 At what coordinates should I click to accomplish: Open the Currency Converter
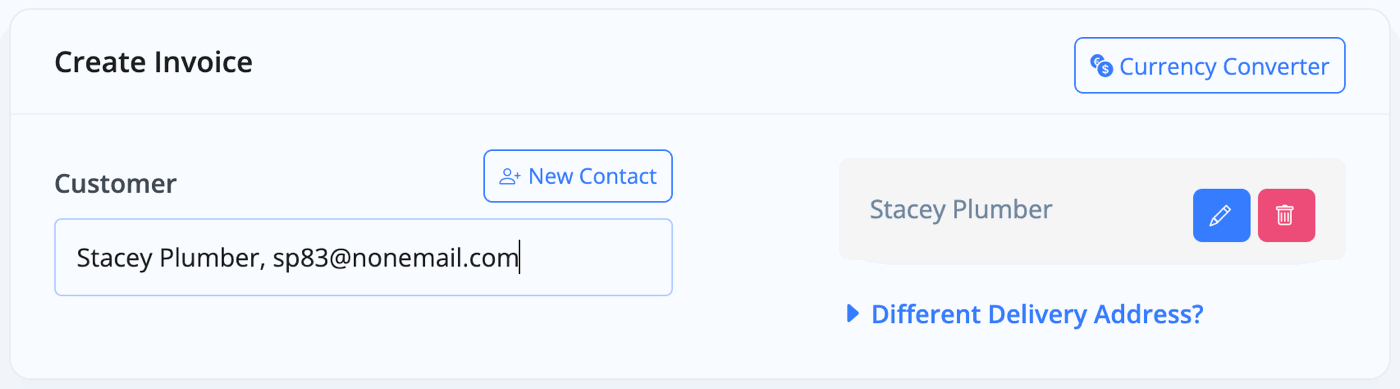pyautogui.click(x=1210, y=66)
